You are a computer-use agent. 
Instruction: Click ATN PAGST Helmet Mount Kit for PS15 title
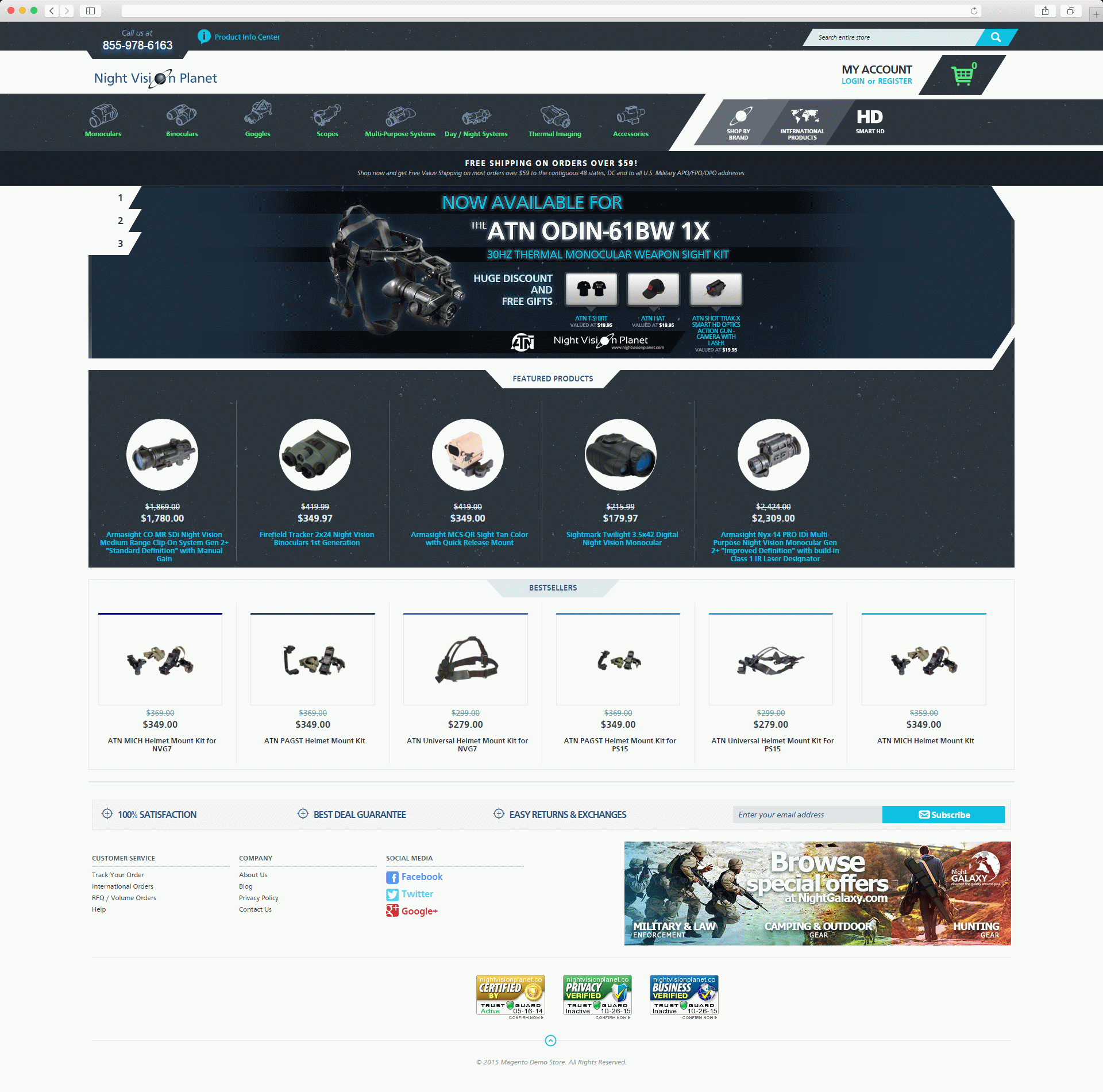click(x=620, y=745)
